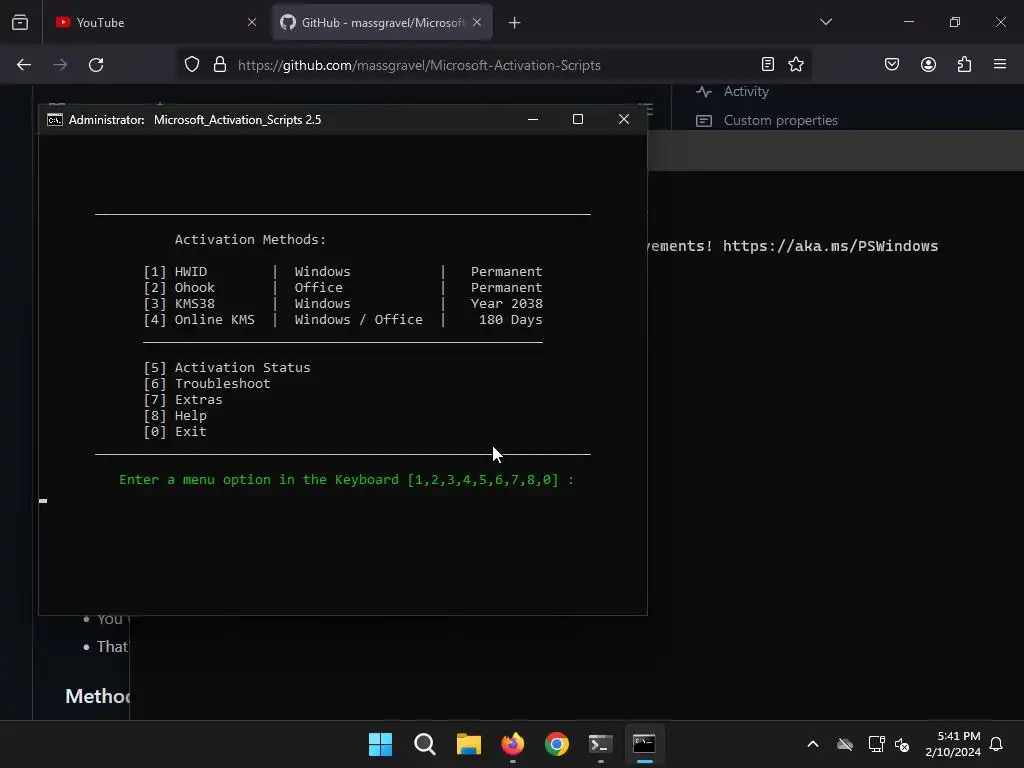The height and width of the screenshot is (768, 1024).
Task: Click the aka.ms/PSWindows URL text
Action: coord(830,246)
